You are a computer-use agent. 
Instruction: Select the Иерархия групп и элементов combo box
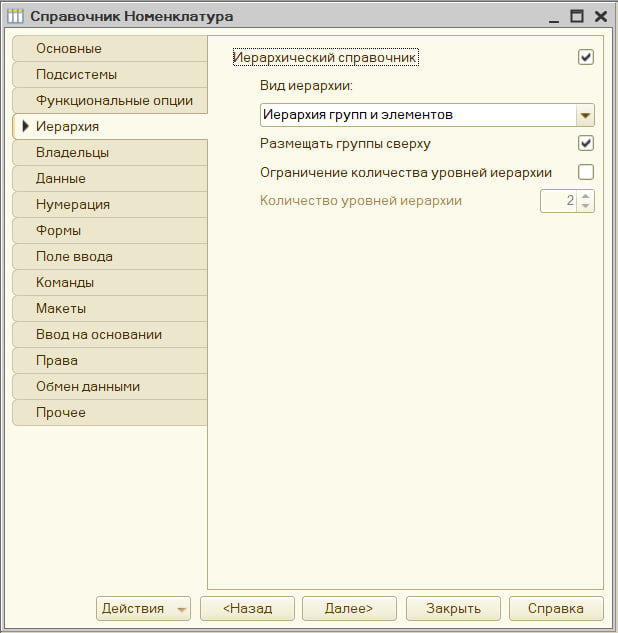pyautogui.click(x=427, y=115)
